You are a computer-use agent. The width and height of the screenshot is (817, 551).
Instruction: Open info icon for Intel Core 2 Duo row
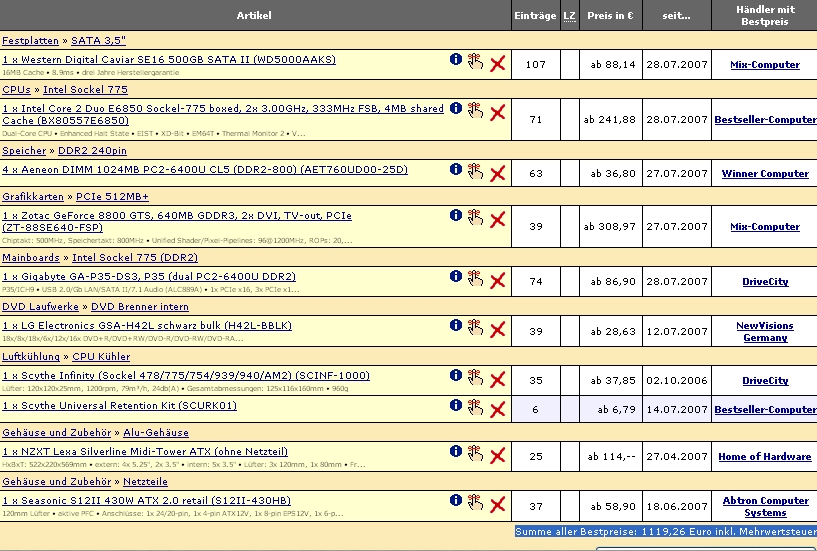point(456,108)
